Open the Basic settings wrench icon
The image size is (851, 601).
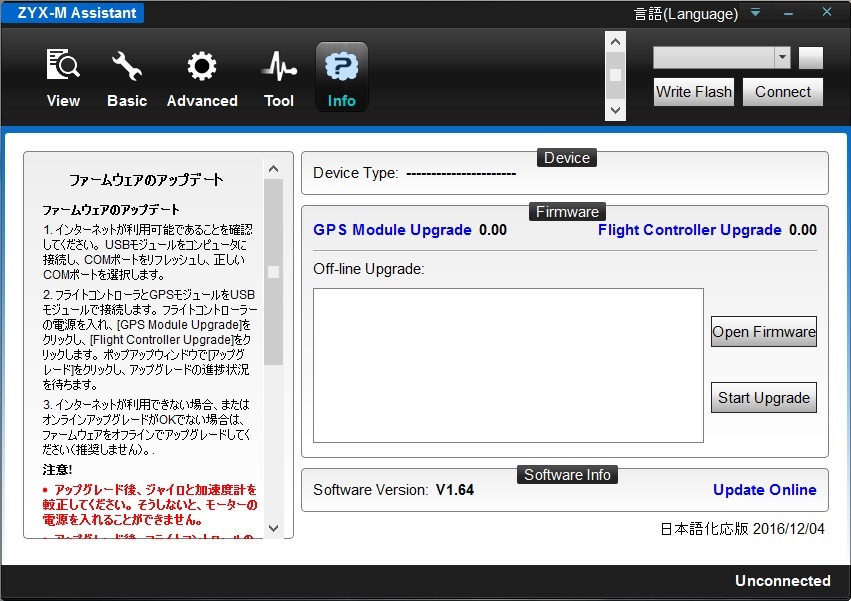pyautogui.click(x=127, y=77)
